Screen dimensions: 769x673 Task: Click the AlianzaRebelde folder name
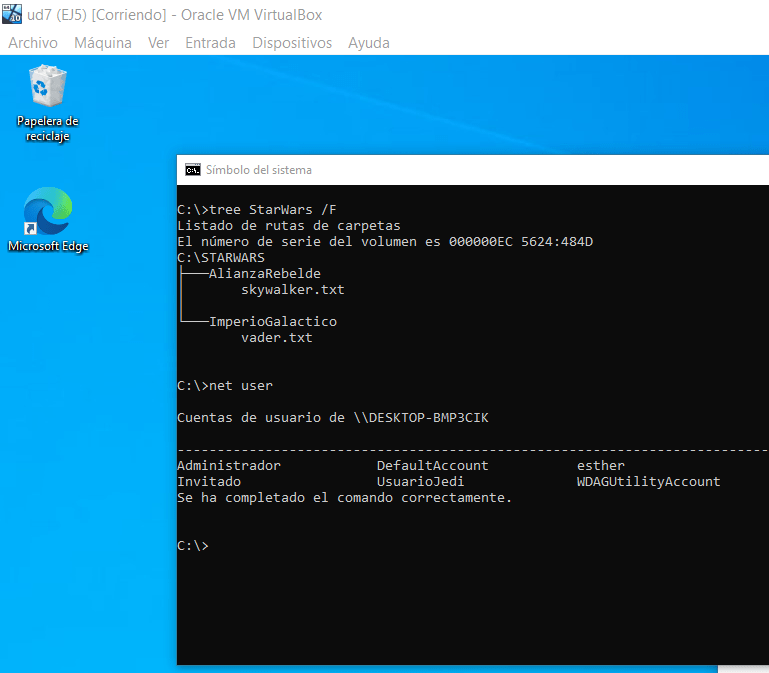(x=264, y=274)
